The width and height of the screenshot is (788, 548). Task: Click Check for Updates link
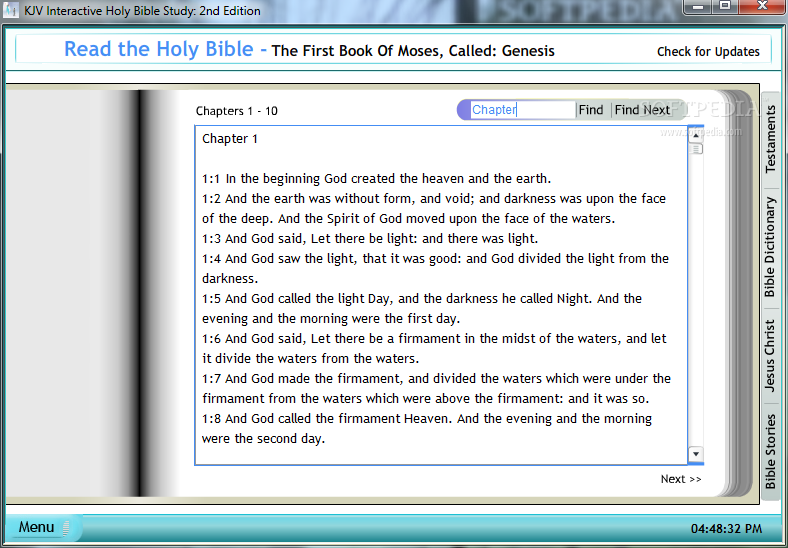click(x=708, y=51)
